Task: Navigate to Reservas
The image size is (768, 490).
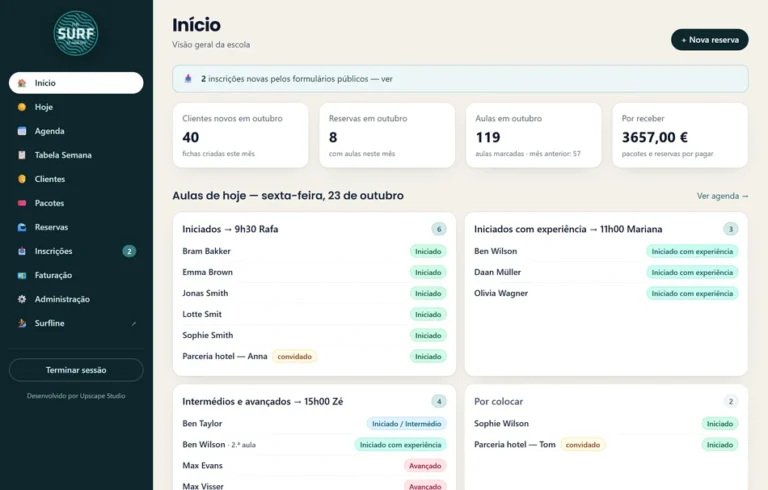Action: [76, 227]
